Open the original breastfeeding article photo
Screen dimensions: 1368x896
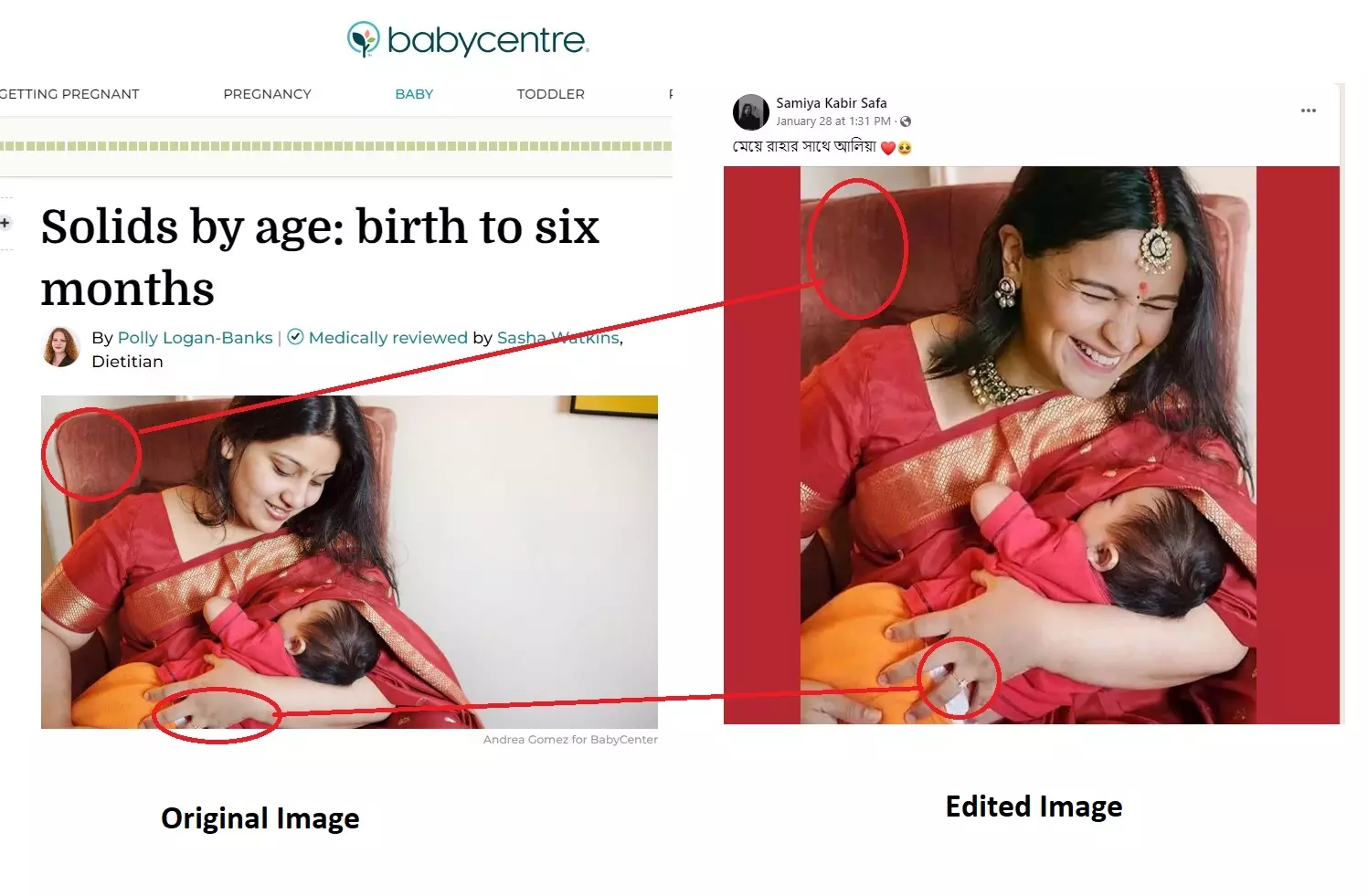[349, 562]
